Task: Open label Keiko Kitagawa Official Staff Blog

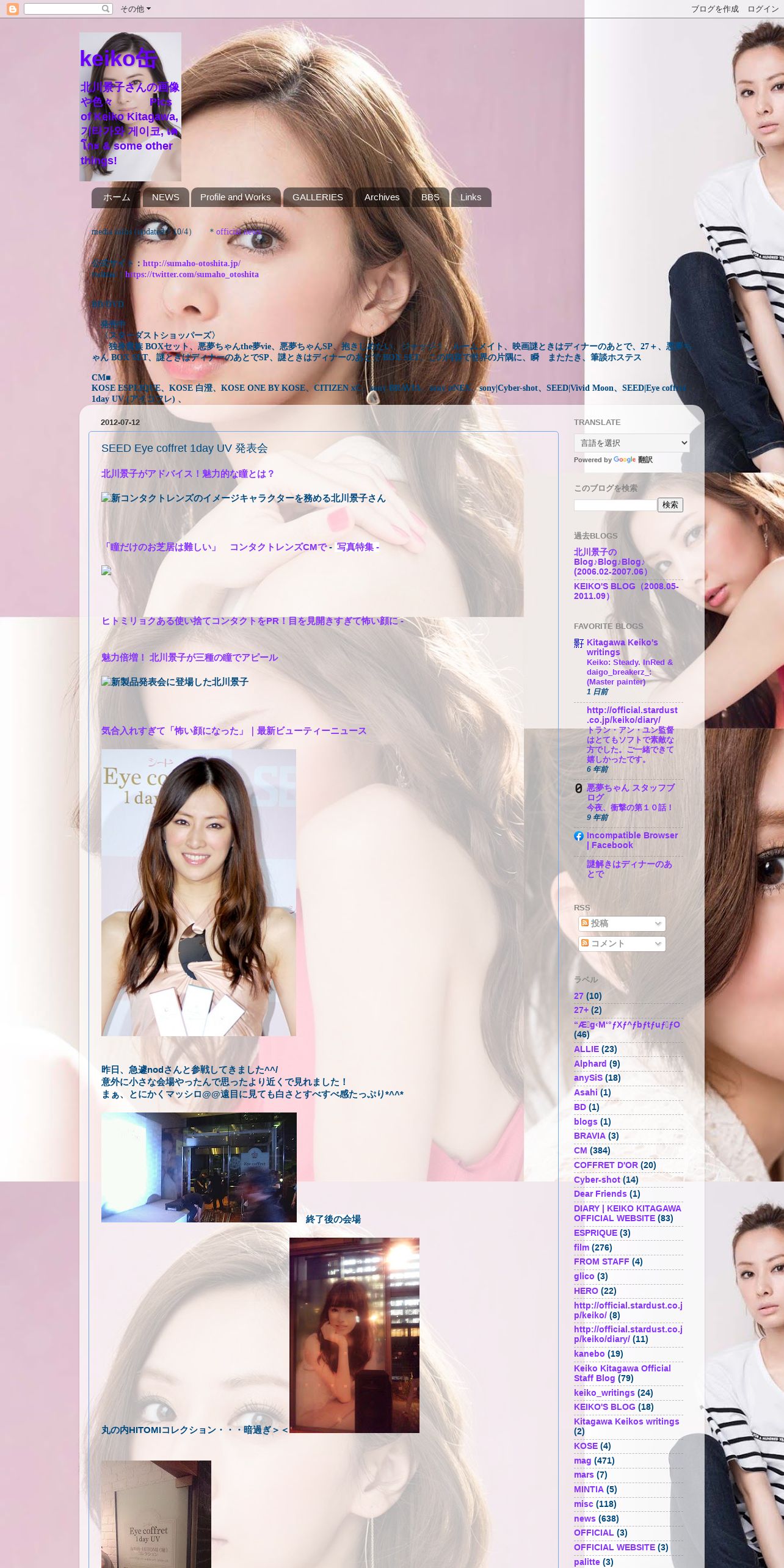Action: tap(622, 1373)
